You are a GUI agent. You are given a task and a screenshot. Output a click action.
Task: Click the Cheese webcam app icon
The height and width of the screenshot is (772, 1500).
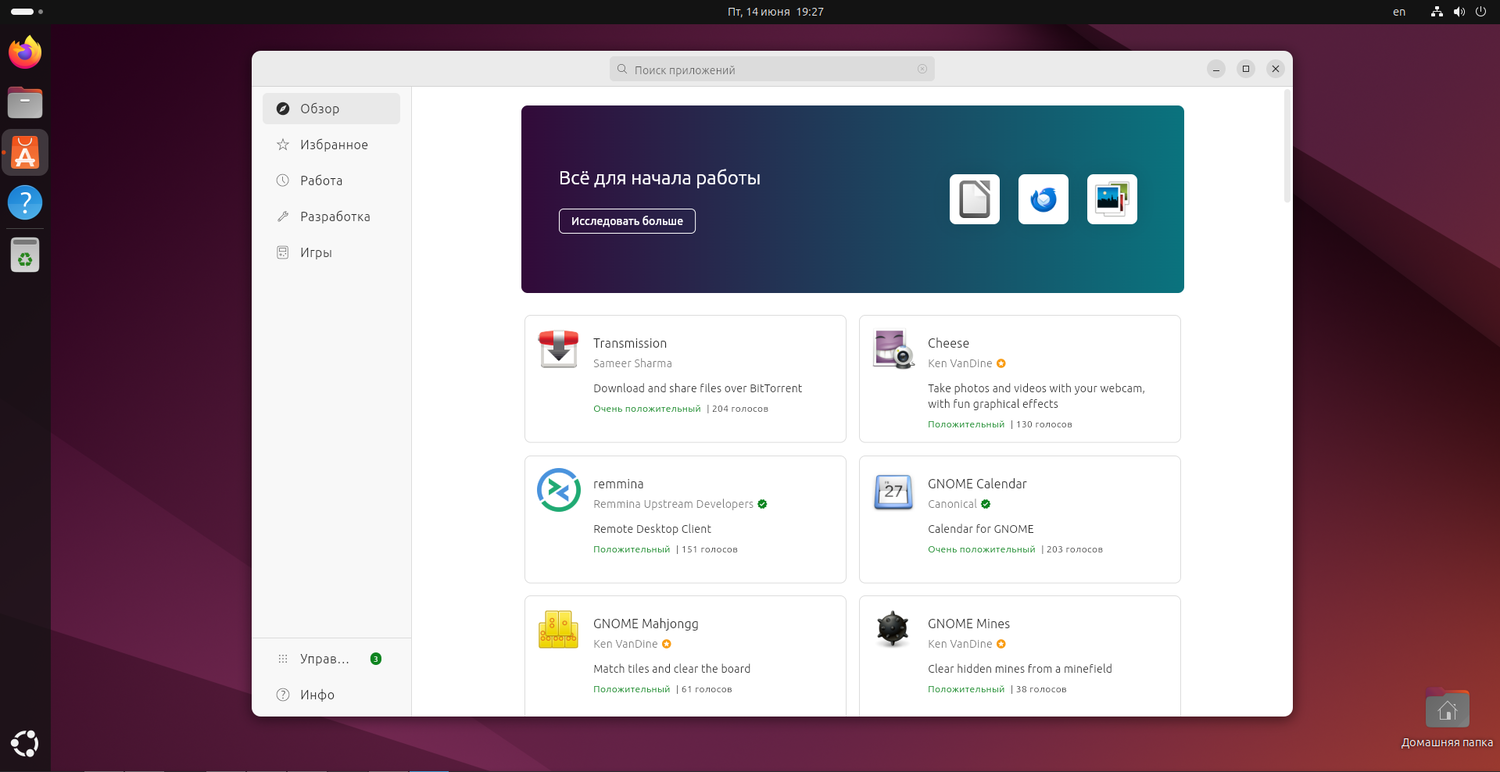pos(893,349)
